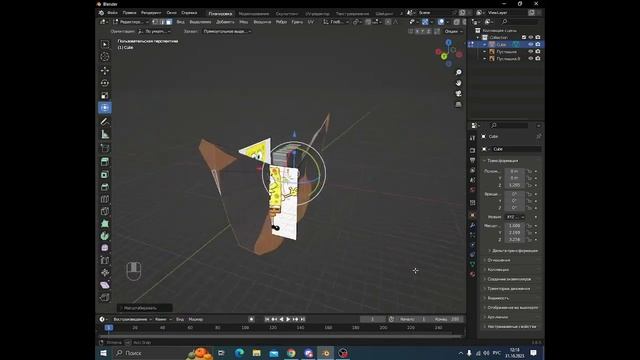Open the Window menu

point(171,13)
